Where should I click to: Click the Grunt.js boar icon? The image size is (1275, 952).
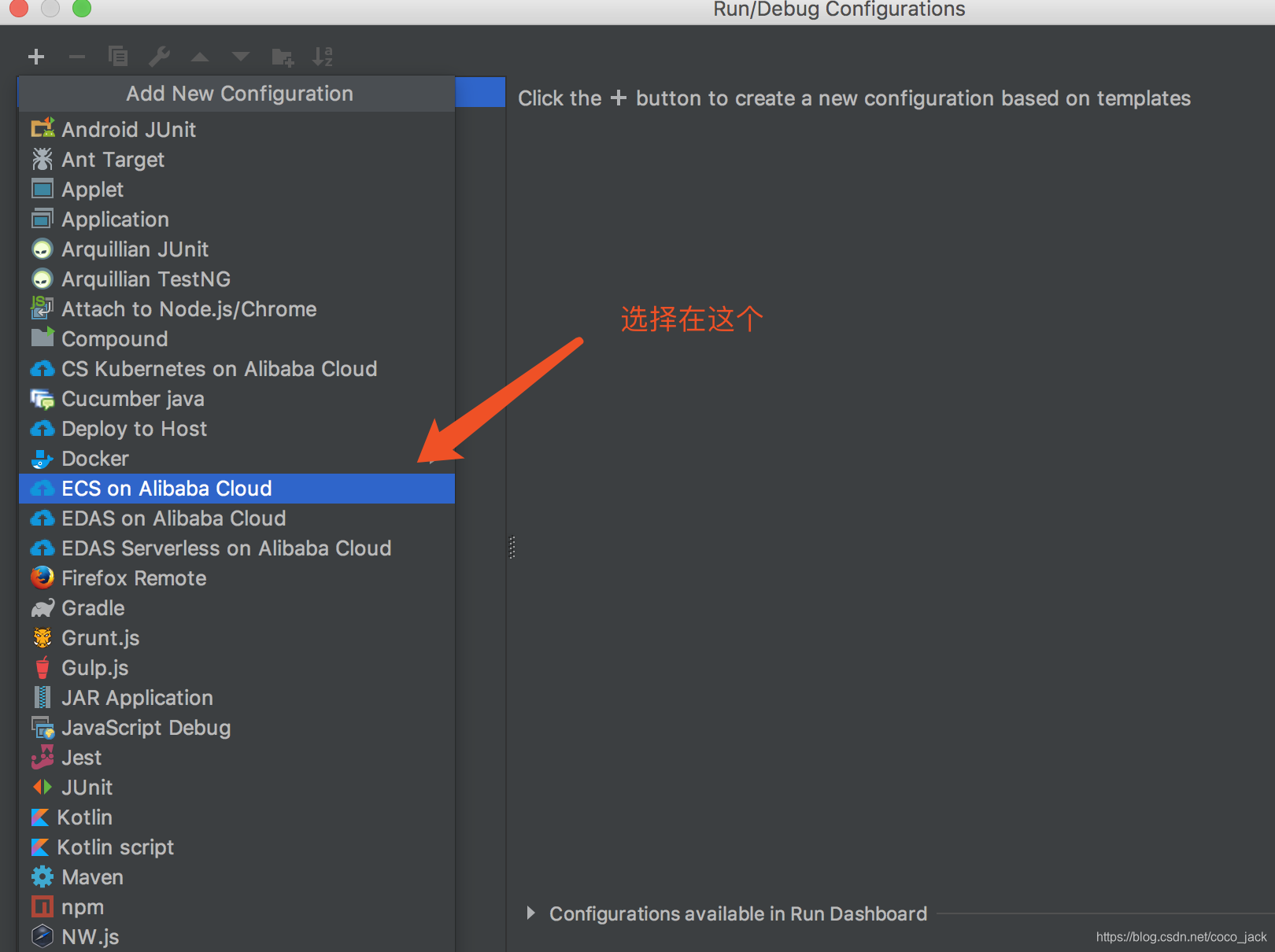[42, 637]
